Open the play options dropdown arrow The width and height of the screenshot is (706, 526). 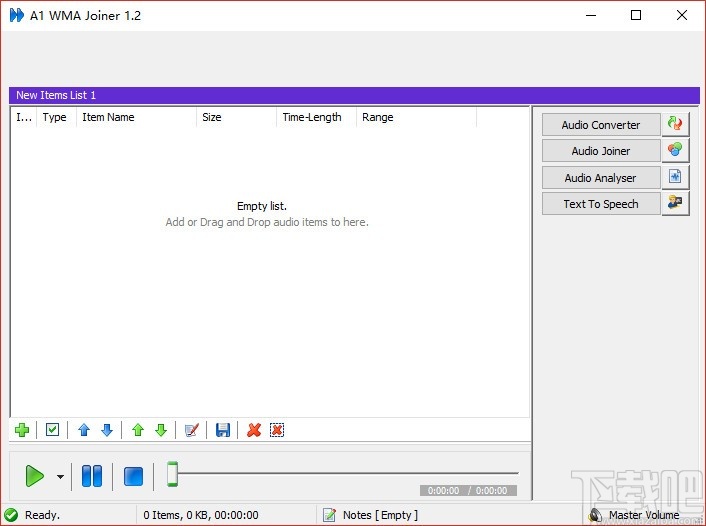pyautogui.click(x=60, y=476)
